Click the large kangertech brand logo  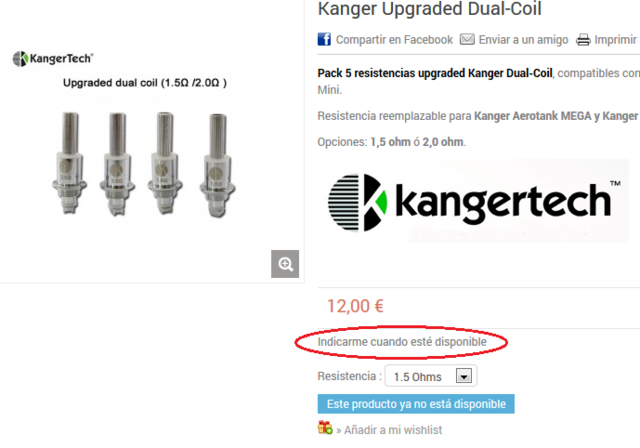(473, 202)
